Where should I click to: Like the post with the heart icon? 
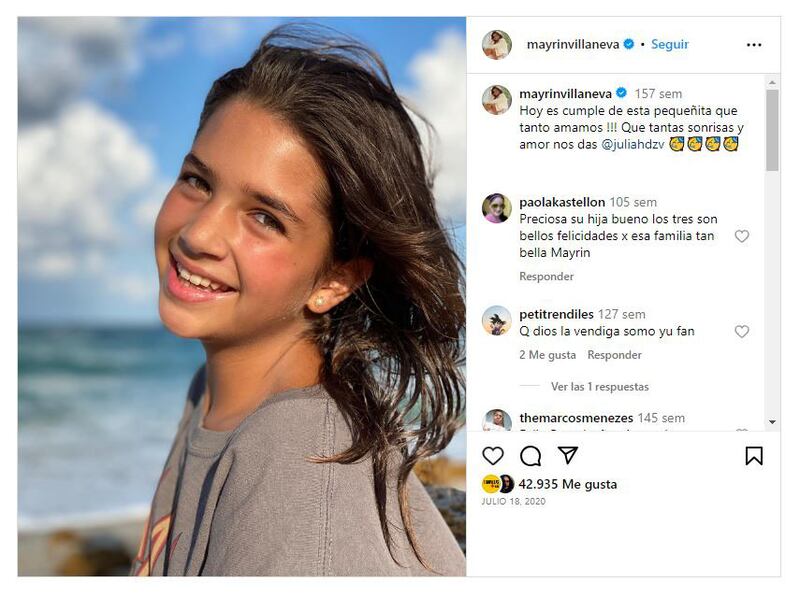493,456
